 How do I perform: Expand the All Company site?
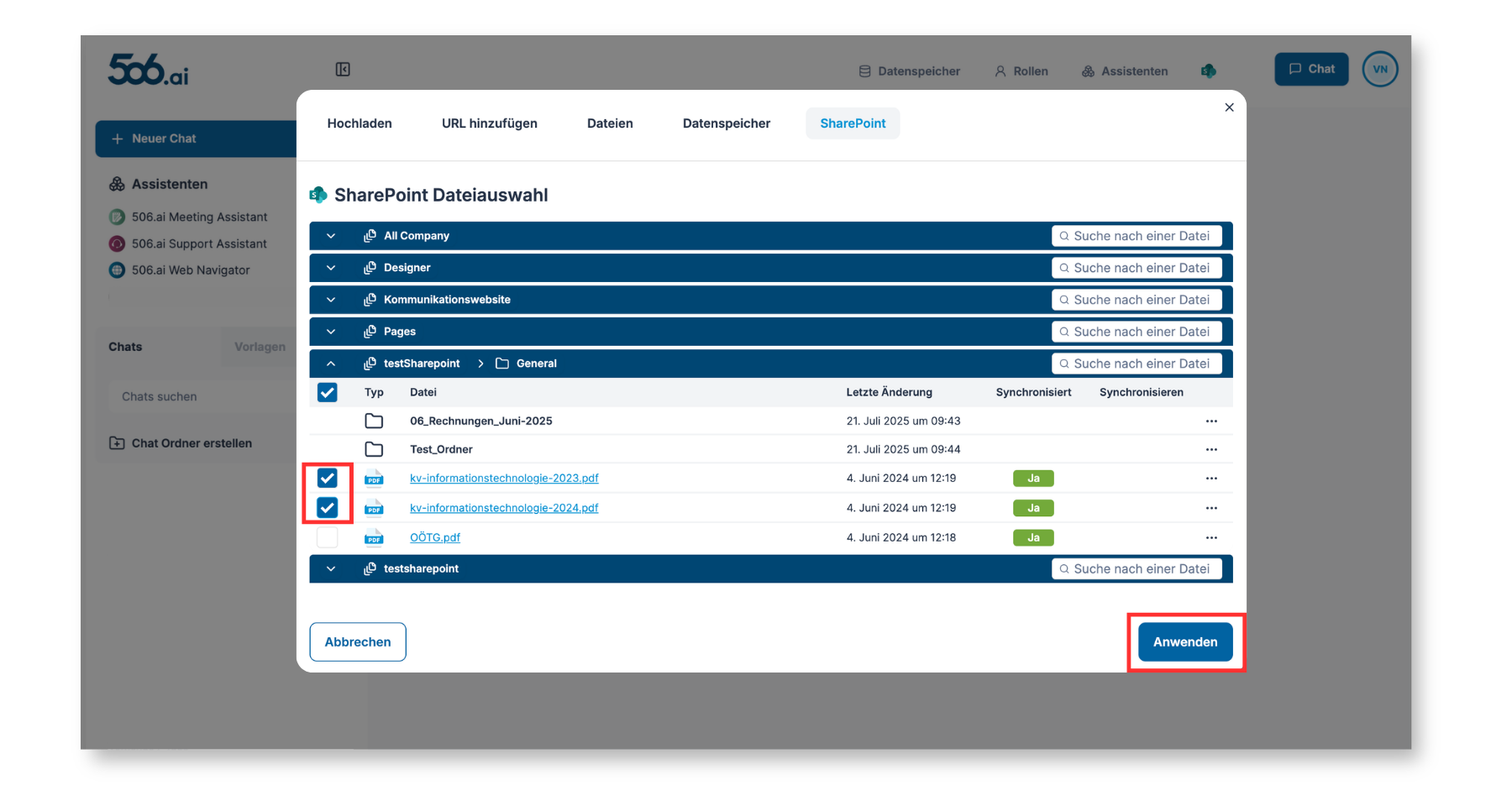point(331,236)
